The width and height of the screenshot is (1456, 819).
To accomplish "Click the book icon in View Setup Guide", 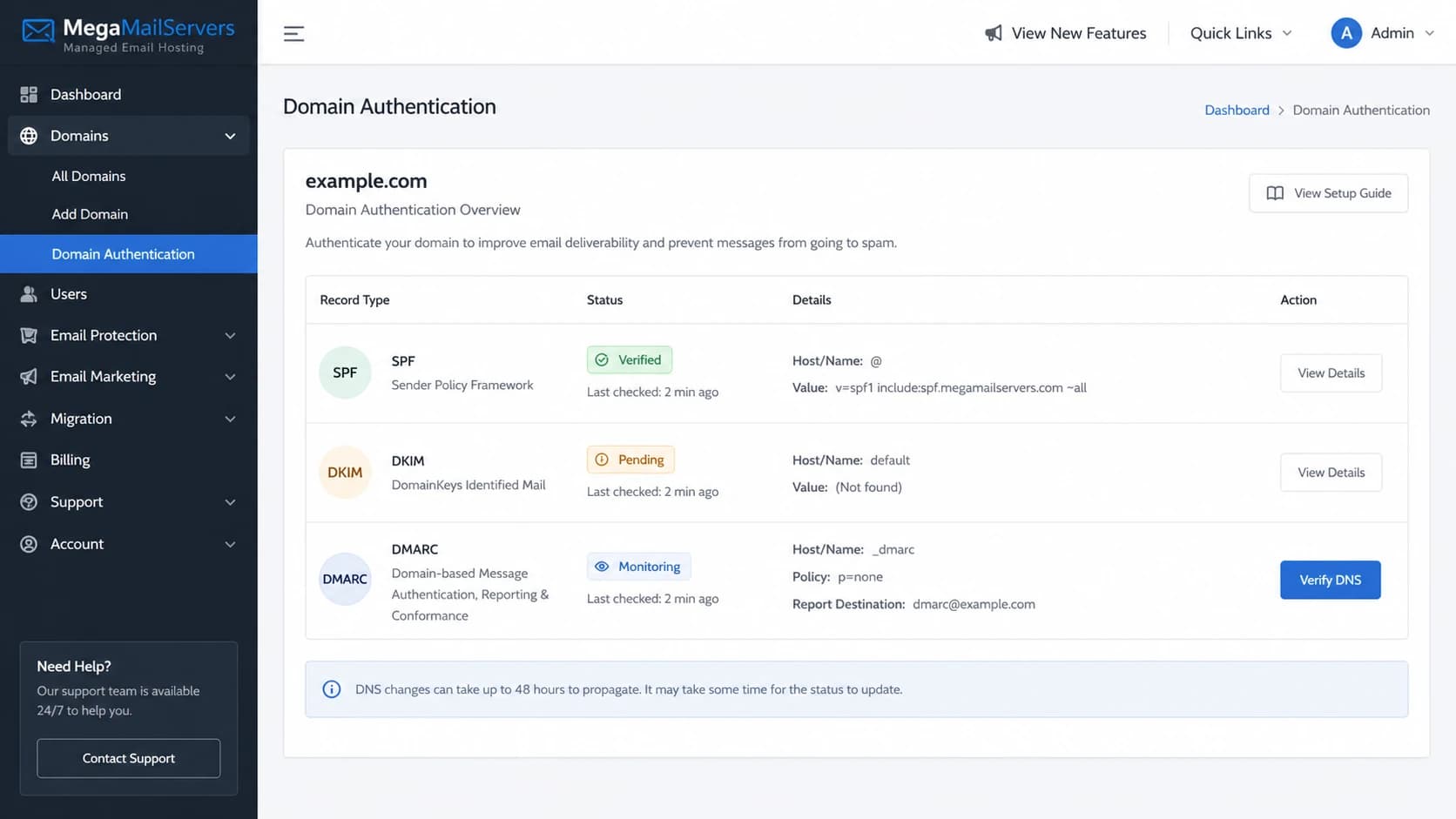I will 1275,193.
